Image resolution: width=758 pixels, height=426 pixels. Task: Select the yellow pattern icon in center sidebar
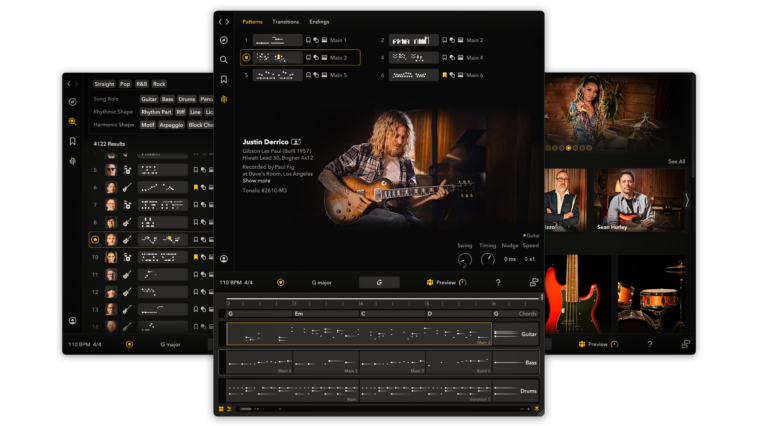[x=224, y=99]
